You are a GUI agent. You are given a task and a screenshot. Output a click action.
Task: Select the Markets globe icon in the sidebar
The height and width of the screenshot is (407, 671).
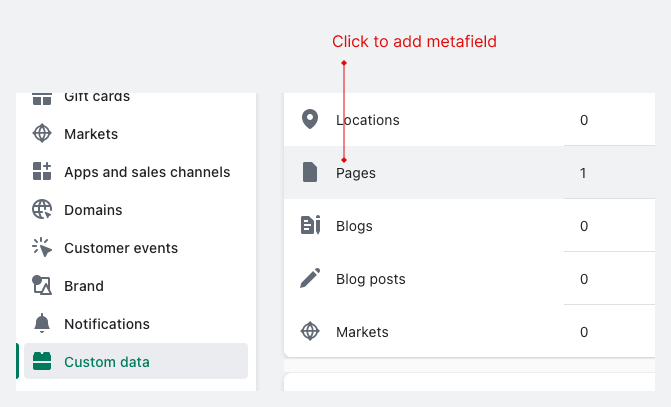click(x=42, y=134)
